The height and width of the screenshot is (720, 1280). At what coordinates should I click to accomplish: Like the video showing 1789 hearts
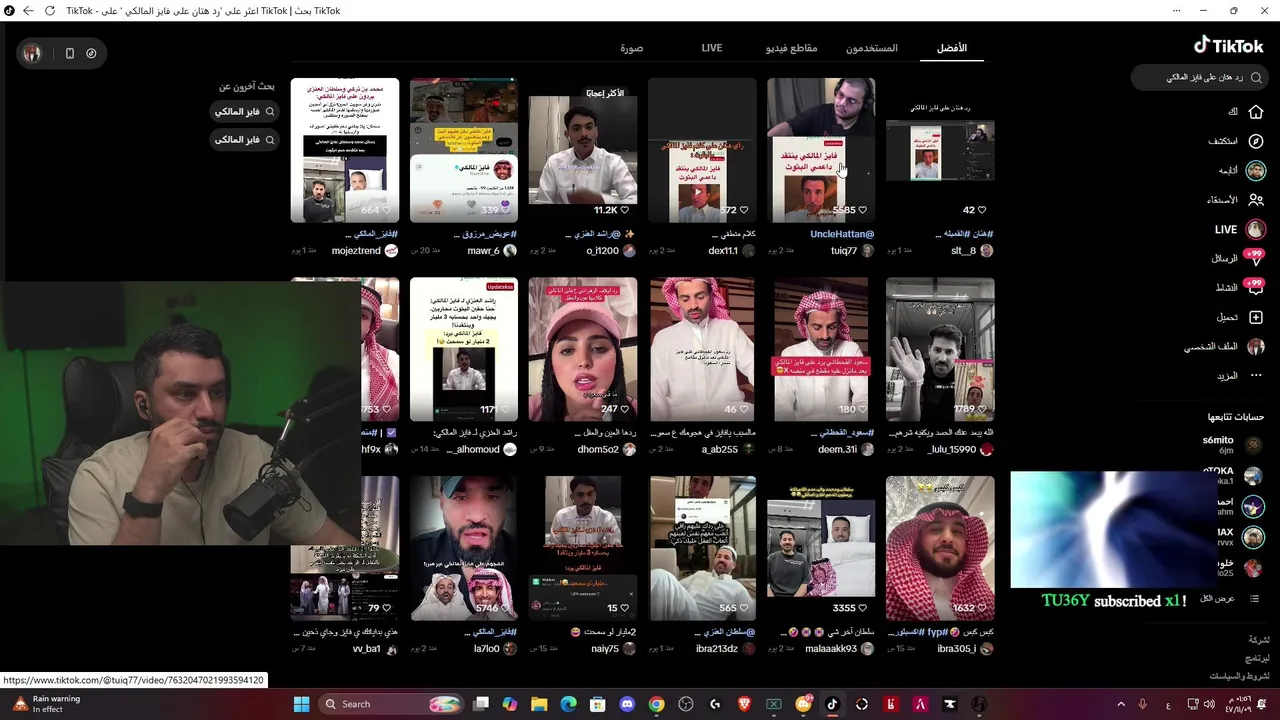click(982, 409)
